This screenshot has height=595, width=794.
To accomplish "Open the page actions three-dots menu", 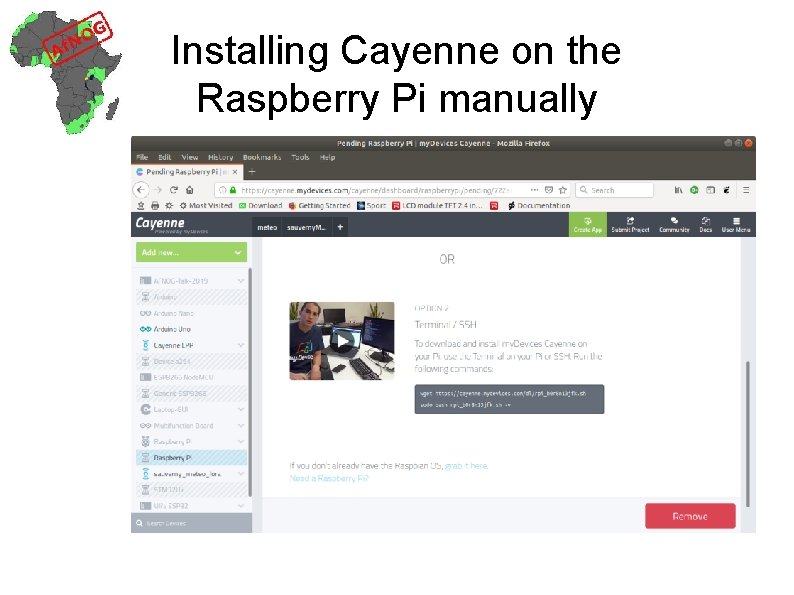I will pyautogui.click(x=534, y=190).
